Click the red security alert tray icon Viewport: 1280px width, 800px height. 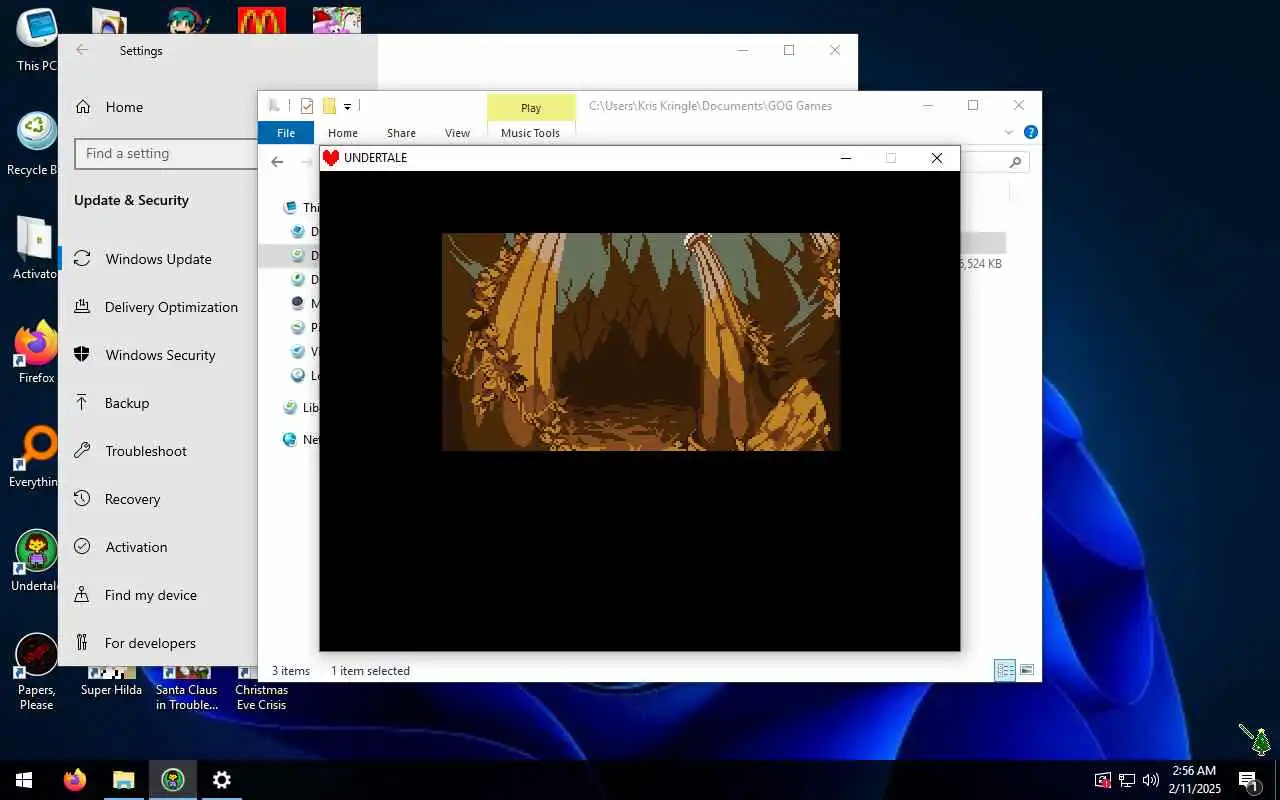[1102, 780]
